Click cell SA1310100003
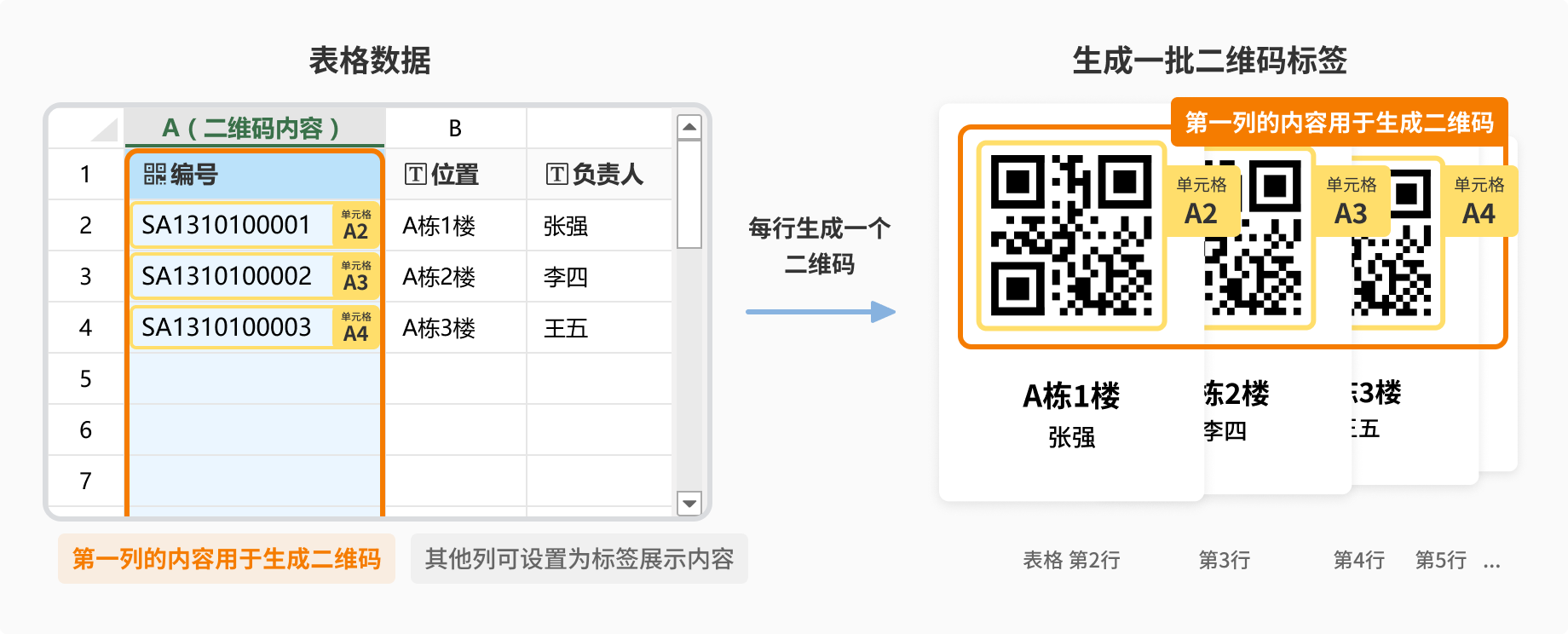 pyautogui.click(x=232, y=327)
